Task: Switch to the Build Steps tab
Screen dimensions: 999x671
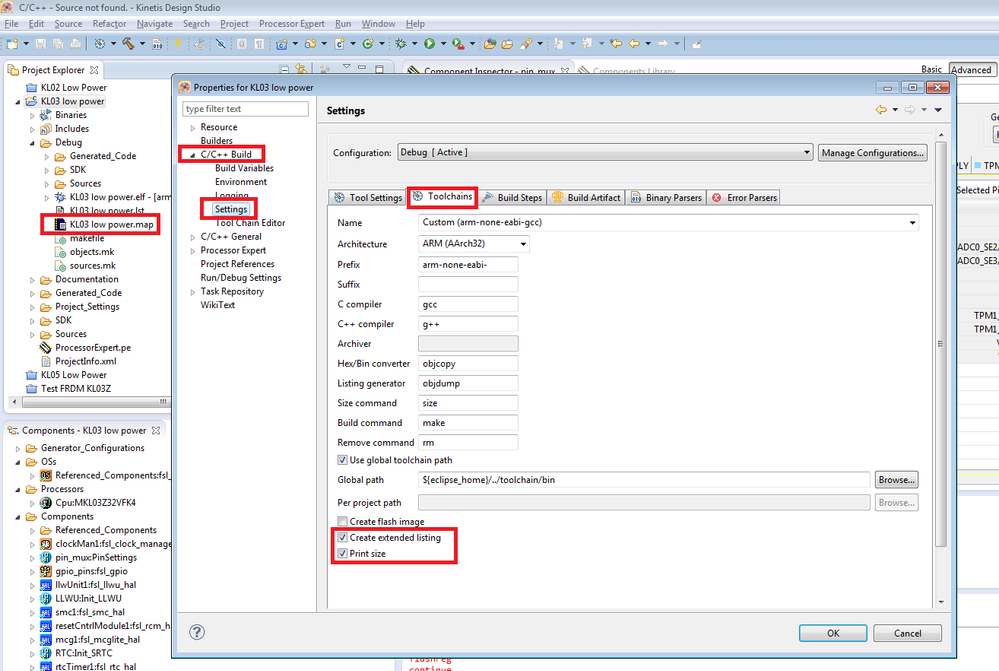Action: tap(512, 198)
